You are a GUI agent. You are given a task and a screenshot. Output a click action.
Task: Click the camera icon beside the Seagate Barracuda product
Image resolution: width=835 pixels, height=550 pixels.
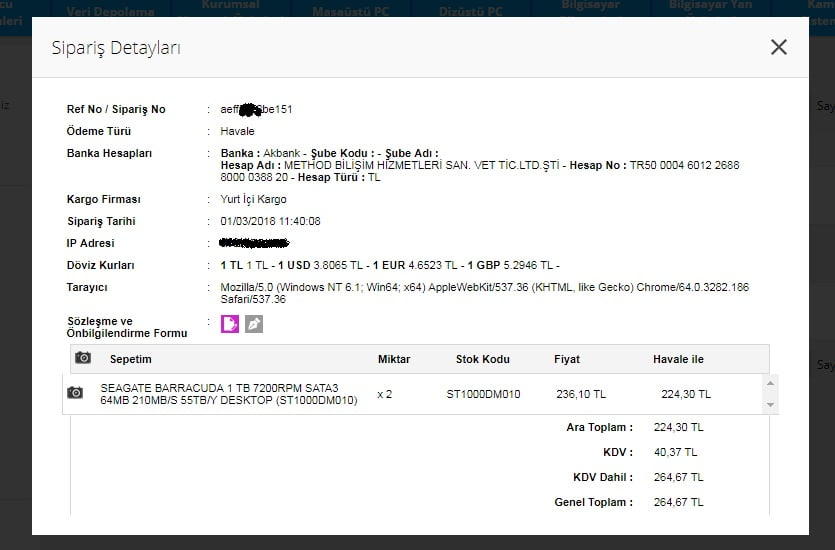click(75, 393)
